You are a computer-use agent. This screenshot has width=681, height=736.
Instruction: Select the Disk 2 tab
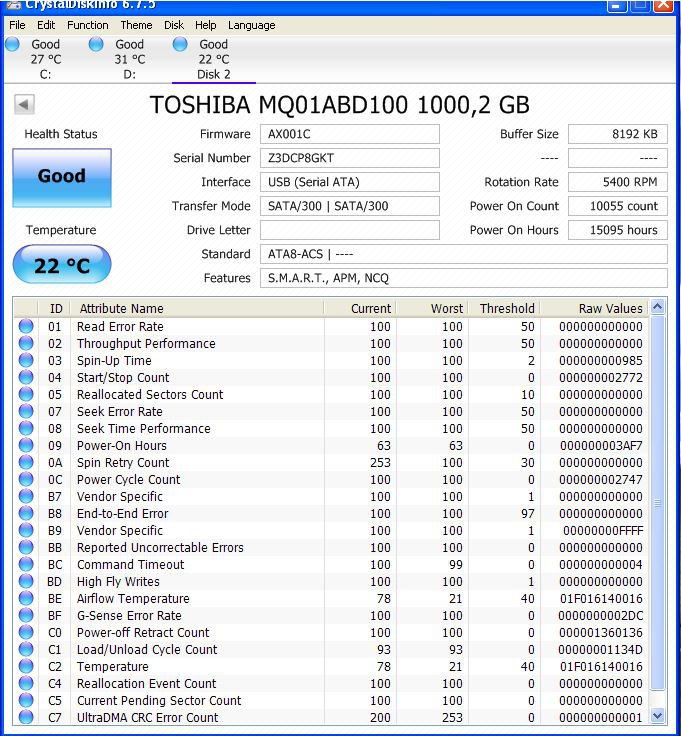214,59
